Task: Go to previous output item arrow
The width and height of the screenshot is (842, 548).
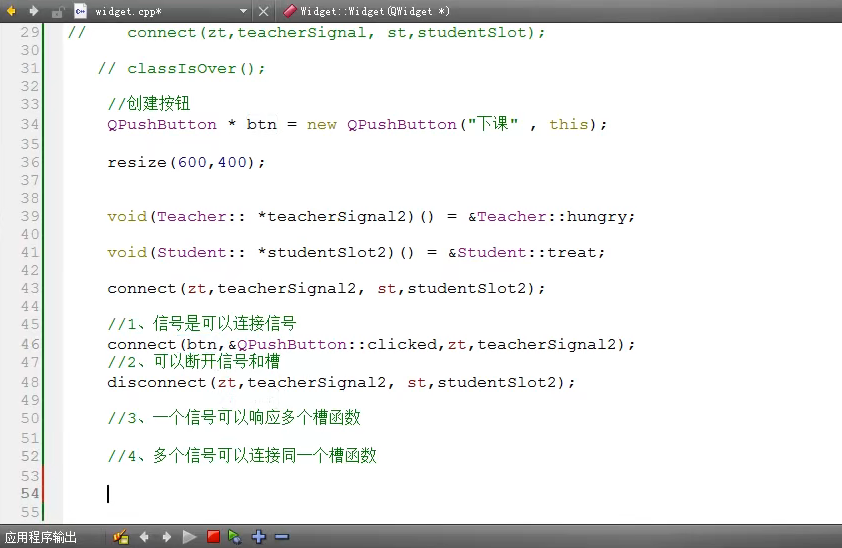Action: 144,537
